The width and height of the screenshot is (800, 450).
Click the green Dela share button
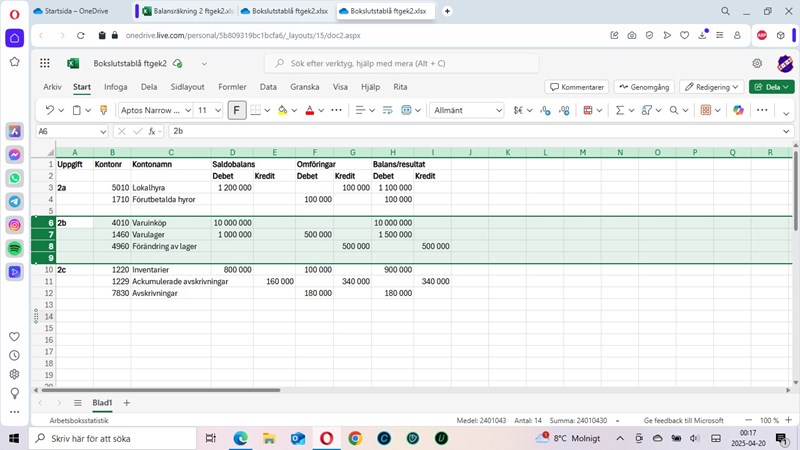click(x=771, y=87)
